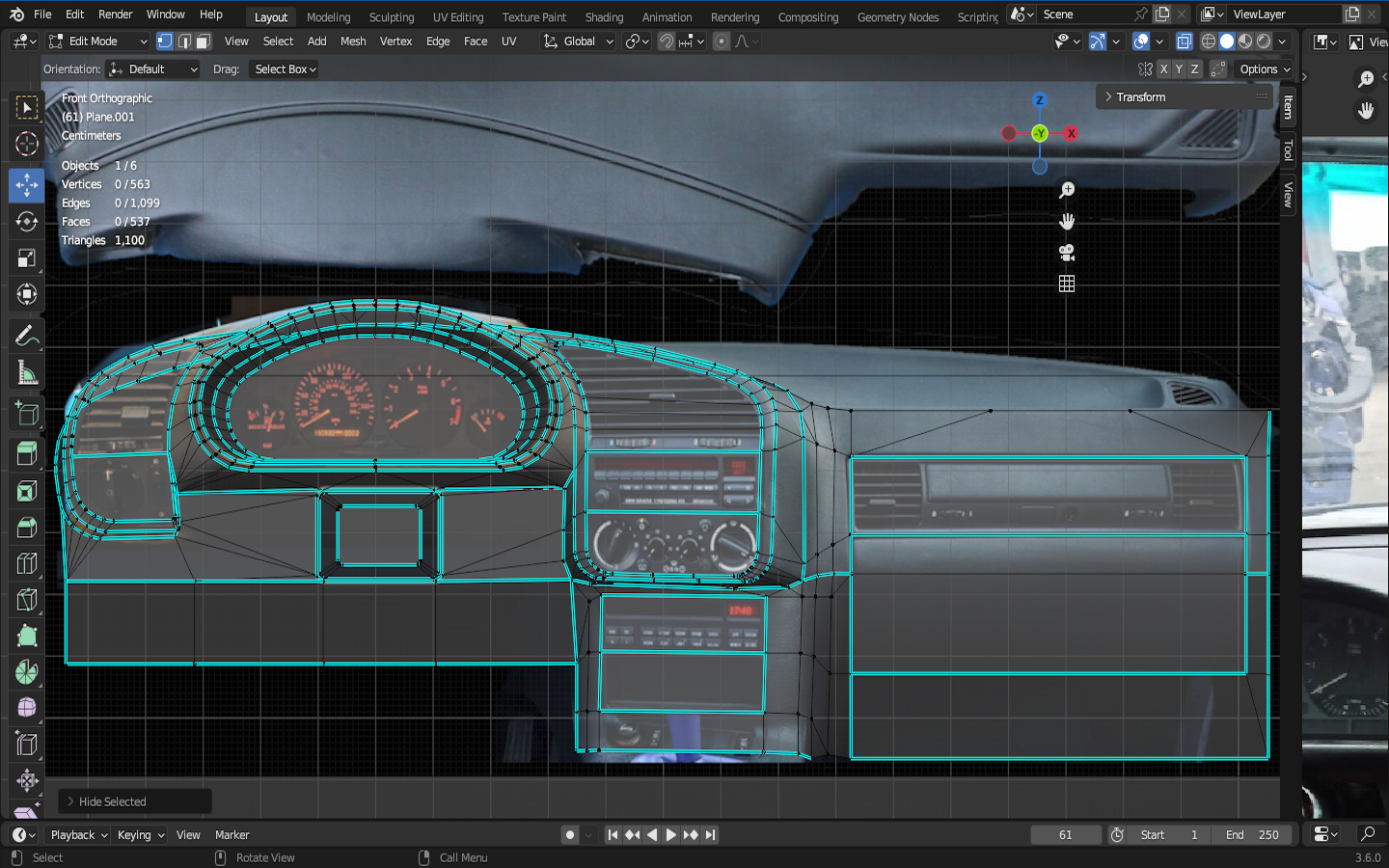1389x868 pixels.
Task: Expand the Transform panel
Action: 1140,97
